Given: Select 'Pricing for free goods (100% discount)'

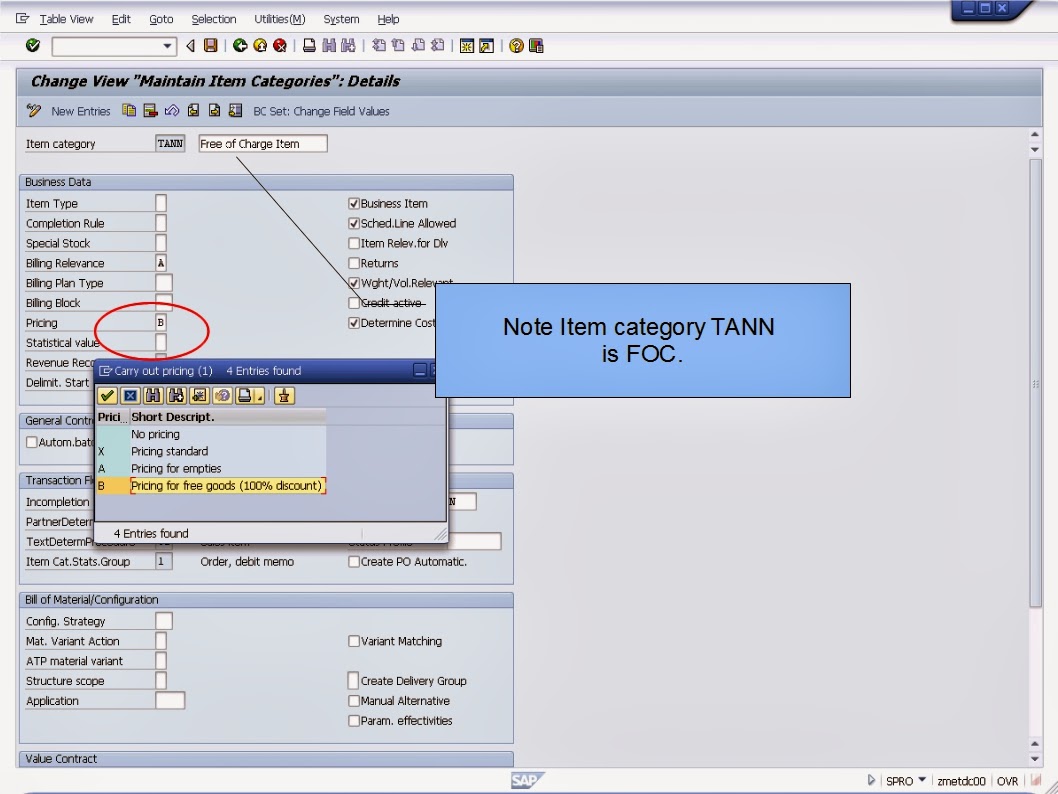Looking at the screenshot, I should (211, 486).
